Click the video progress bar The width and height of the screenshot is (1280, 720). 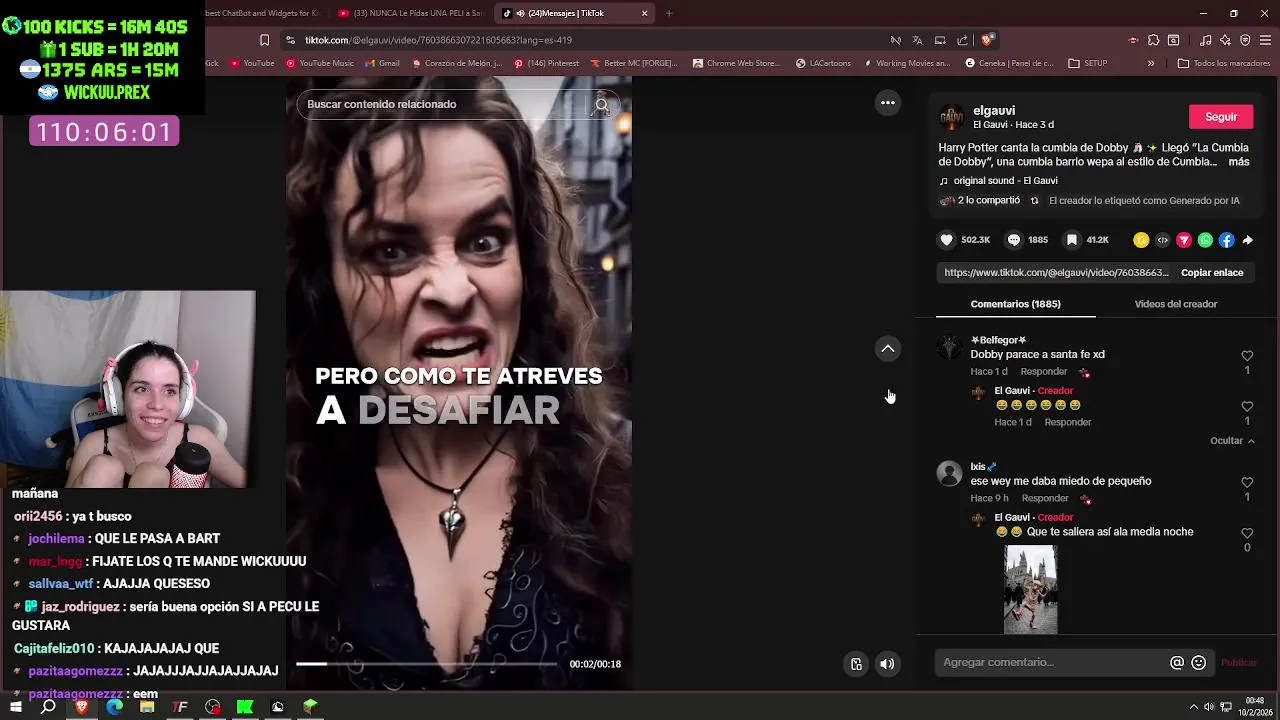(x=427, y=663)
